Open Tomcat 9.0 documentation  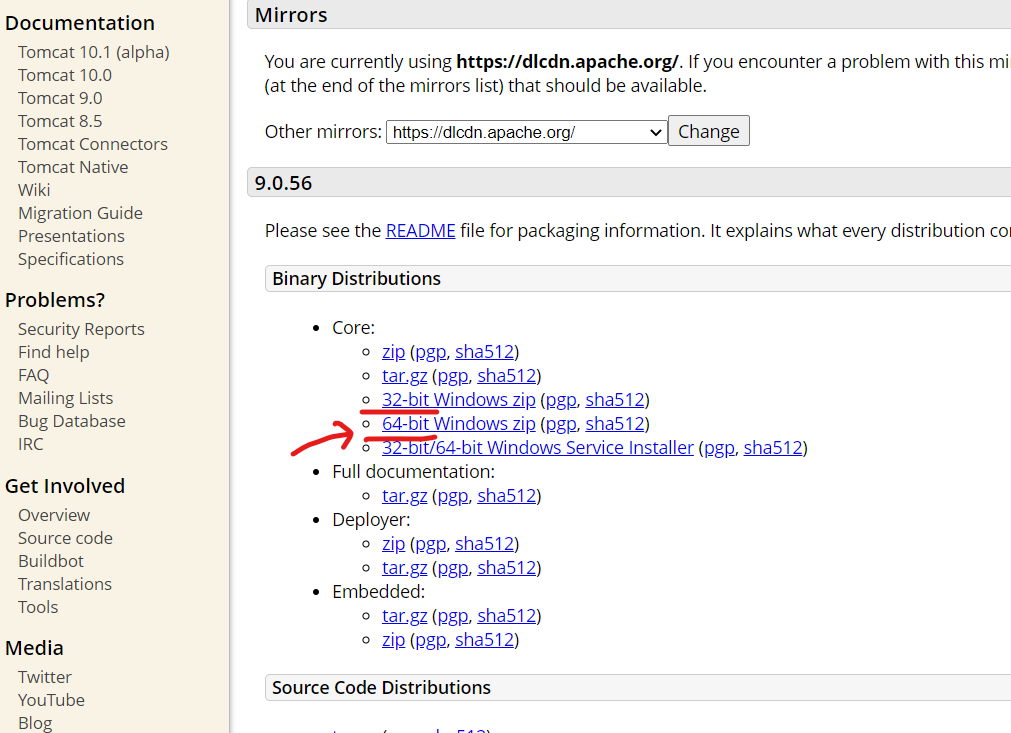tap(60, 98)
